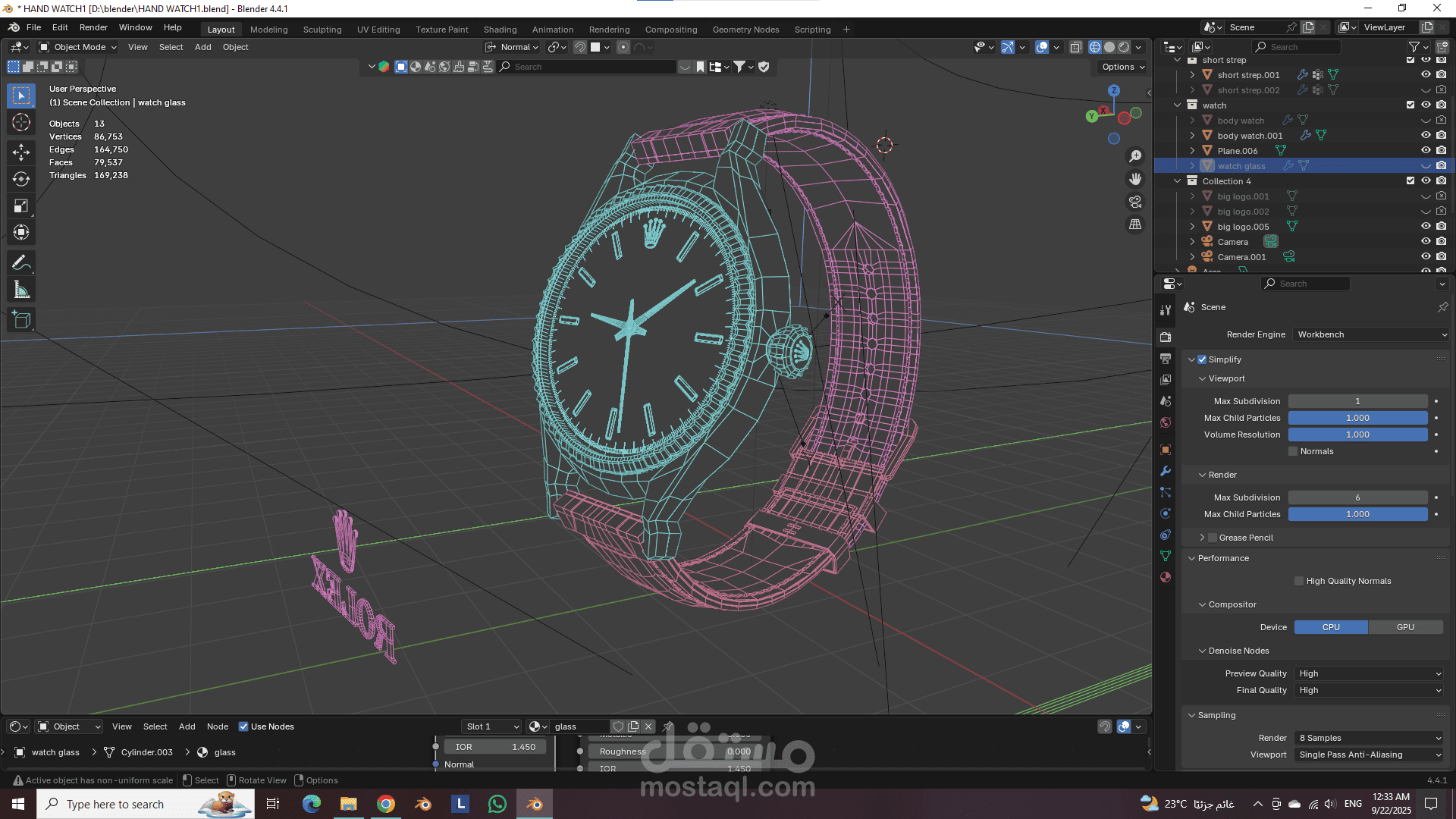This screenshot has width=1456, height=819.
Task: Open Google Chrome from the taskbar
Action: click(386, 804)
